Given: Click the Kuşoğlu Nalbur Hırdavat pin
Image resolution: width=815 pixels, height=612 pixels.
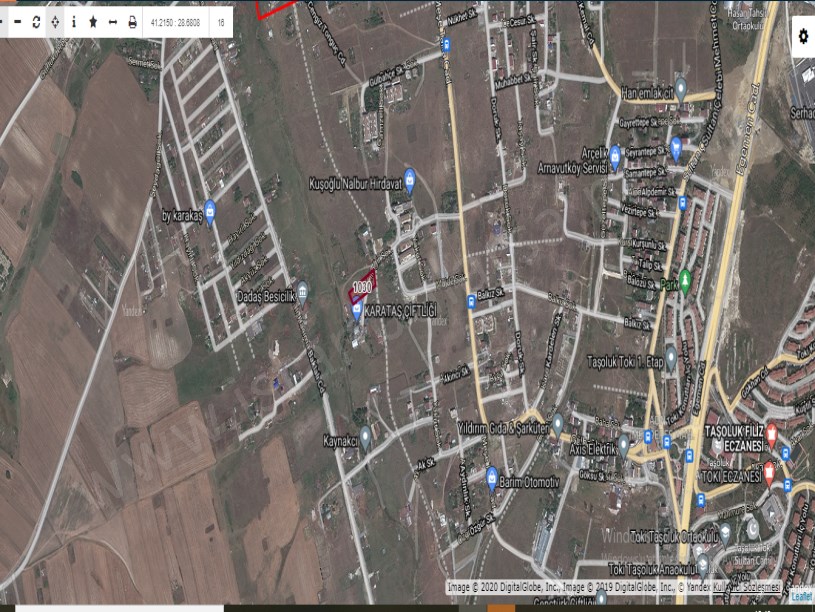Looking at the screenshot, I should (x=409, y=178).
